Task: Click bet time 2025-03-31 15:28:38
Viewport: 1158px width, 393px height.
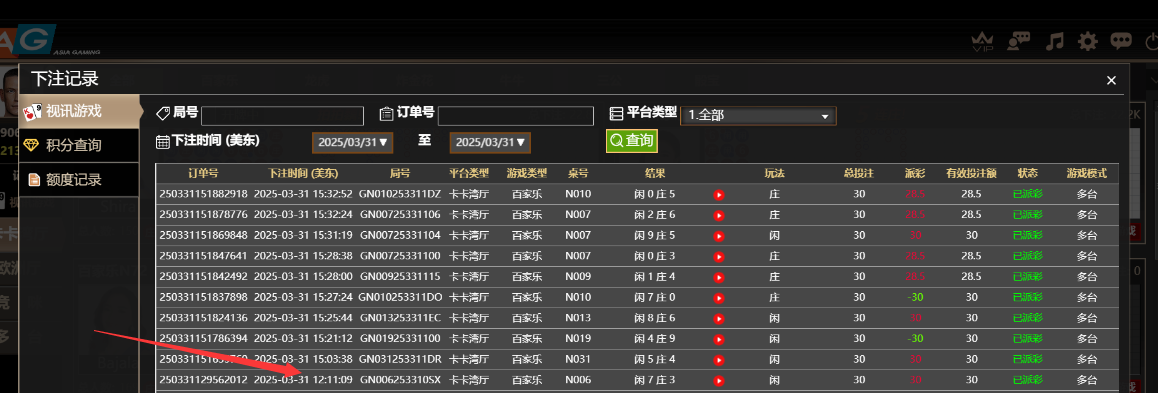Action: pyautogui.click(x=302, y=256)
